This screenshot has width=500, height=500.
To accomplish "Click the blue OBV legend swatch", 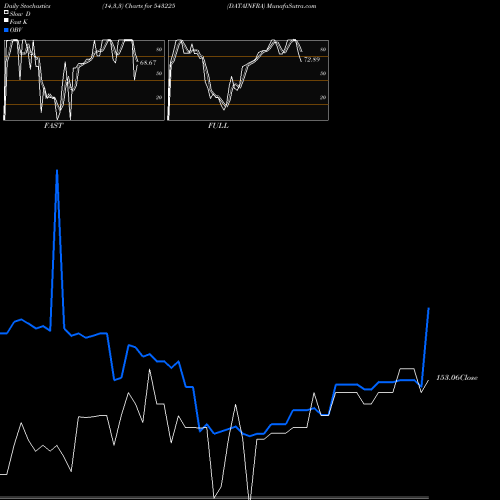I will pyautogui.click(x=6, y=30).
